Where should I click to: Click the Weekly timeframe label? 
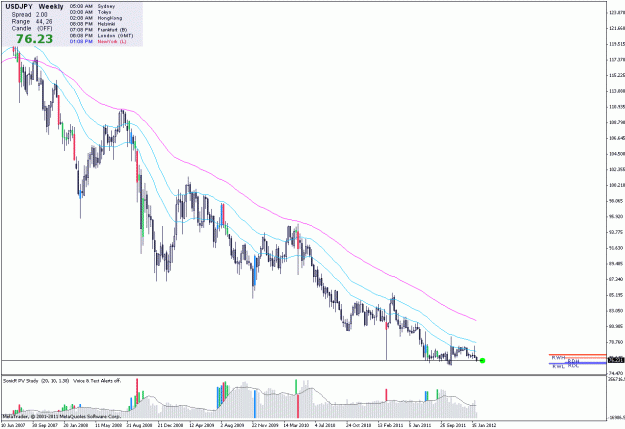click(x=51, y=7)
